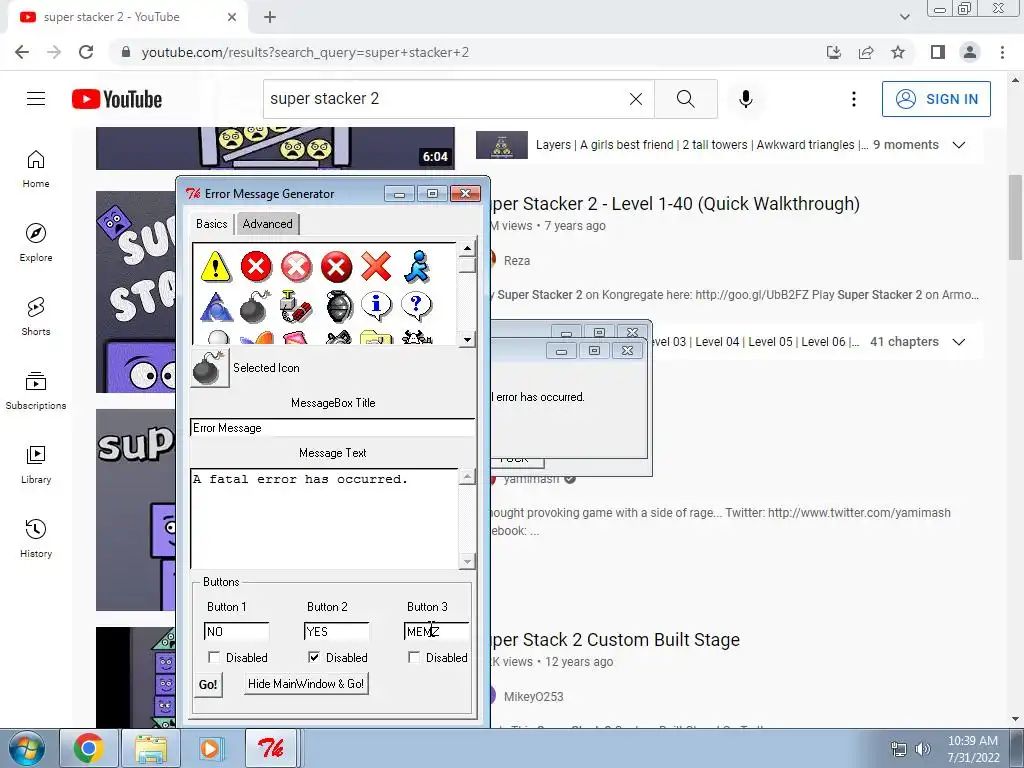This screenshot has width=1024, height=768.
Task: Open the Chrome profile avatar
Action: click(970, 52)
